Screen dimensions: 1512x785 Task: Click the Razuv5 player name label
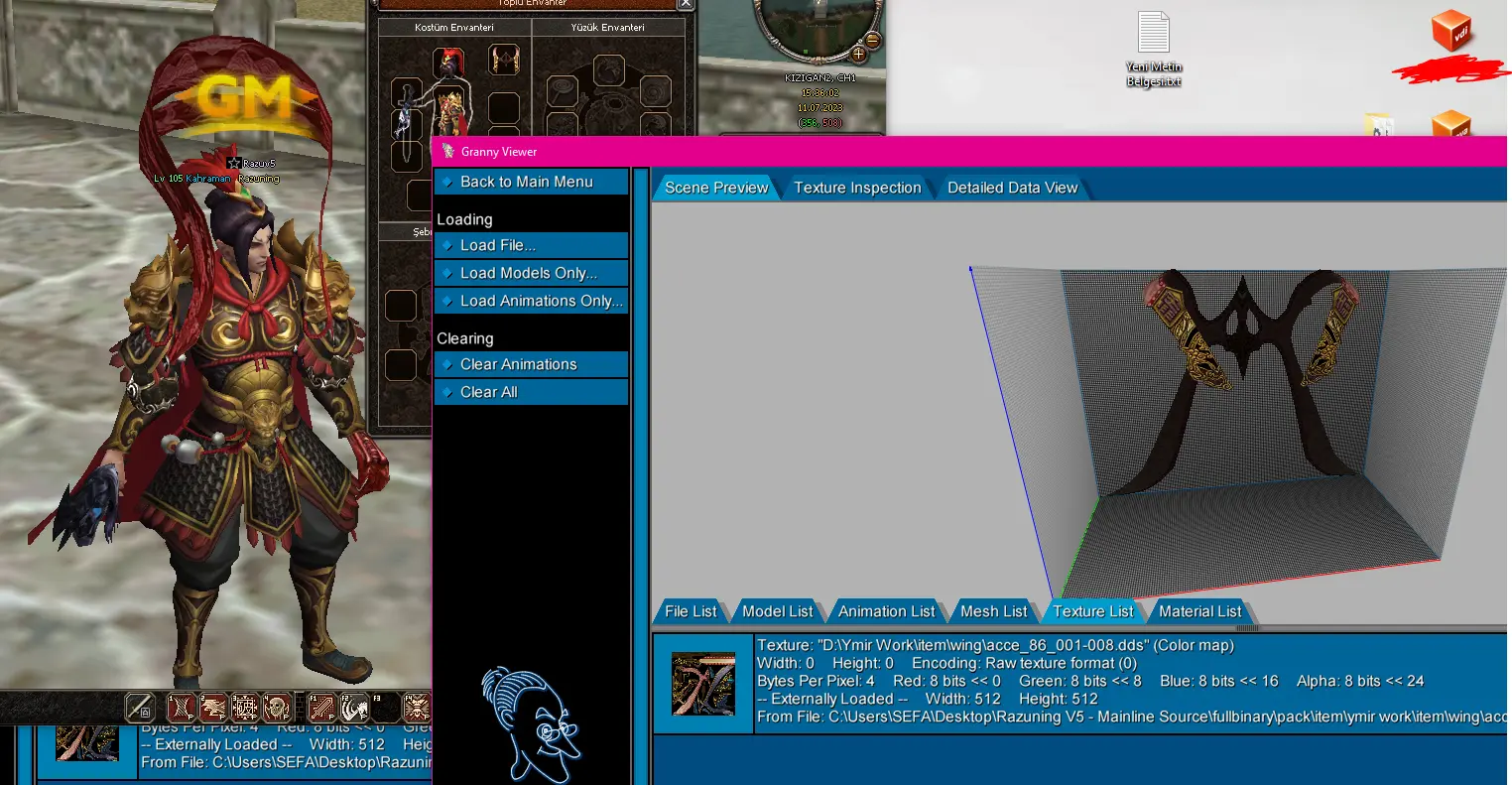click(x=259, y=164)
